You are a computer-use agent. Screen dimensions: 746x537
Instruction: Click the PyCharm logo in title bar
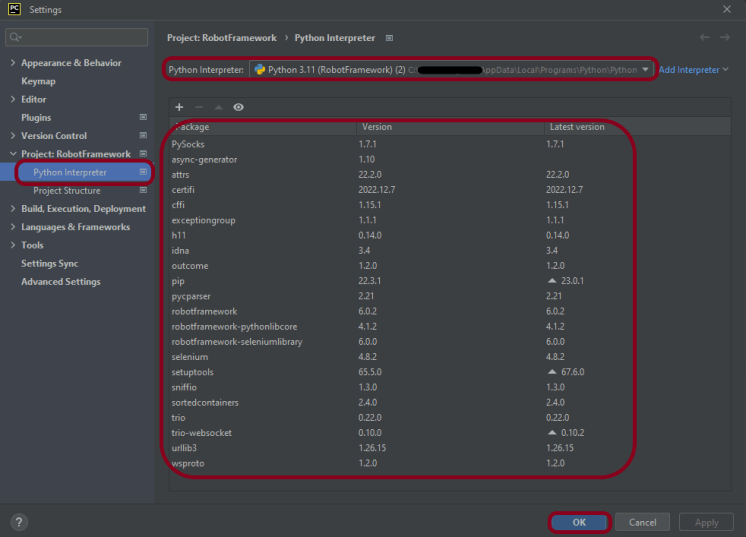[x=12, y=9]
